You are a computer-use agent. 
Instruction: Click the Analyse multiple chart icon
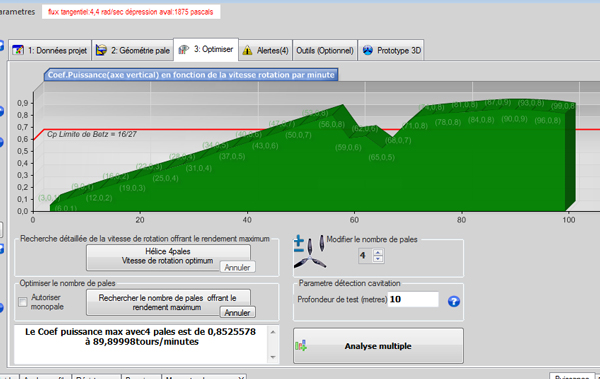pos(301,346)
